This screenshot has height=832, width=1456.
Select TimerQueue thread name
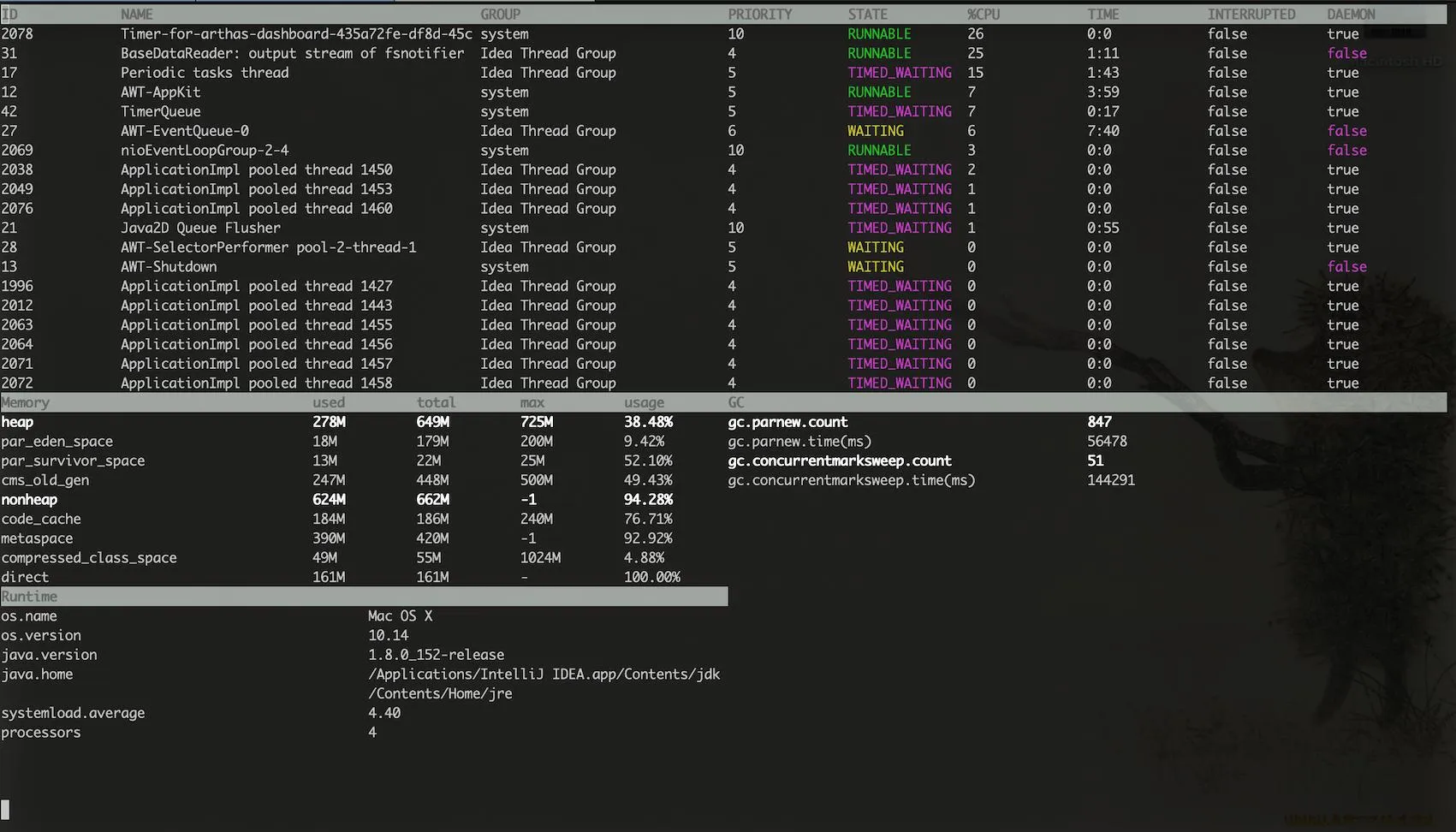160,111
